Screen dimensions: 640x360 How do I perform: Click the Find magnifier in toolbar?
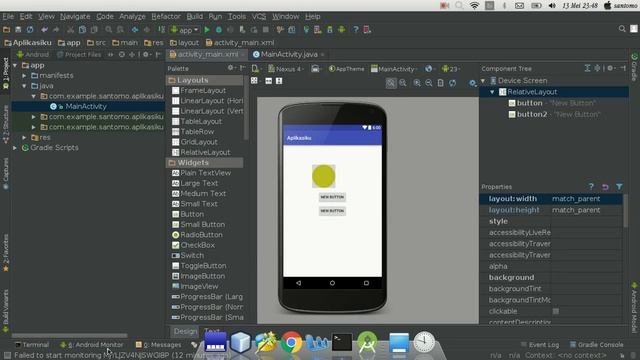(x=109, y=29)
